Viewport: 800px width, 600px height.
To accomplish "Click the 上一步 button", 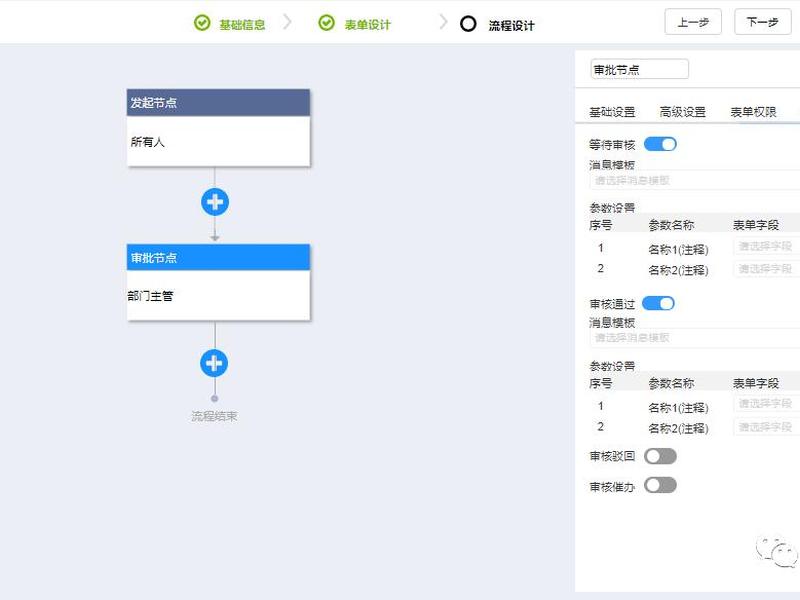I will tap(693, 22).
